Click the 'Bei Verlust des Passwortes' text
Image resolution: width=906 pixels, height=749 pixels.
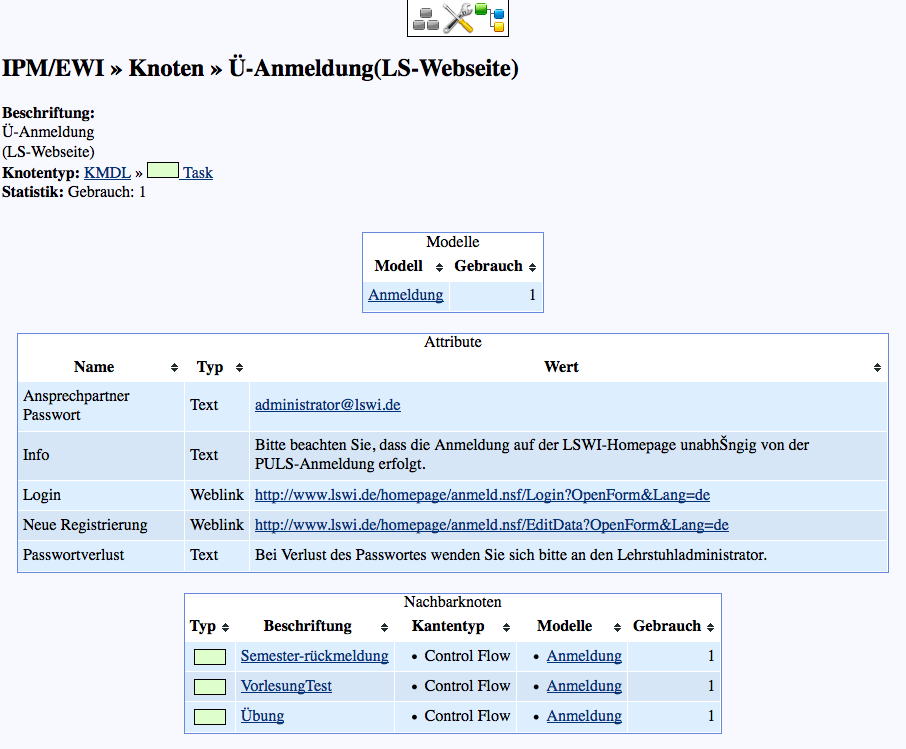(511, 555)
